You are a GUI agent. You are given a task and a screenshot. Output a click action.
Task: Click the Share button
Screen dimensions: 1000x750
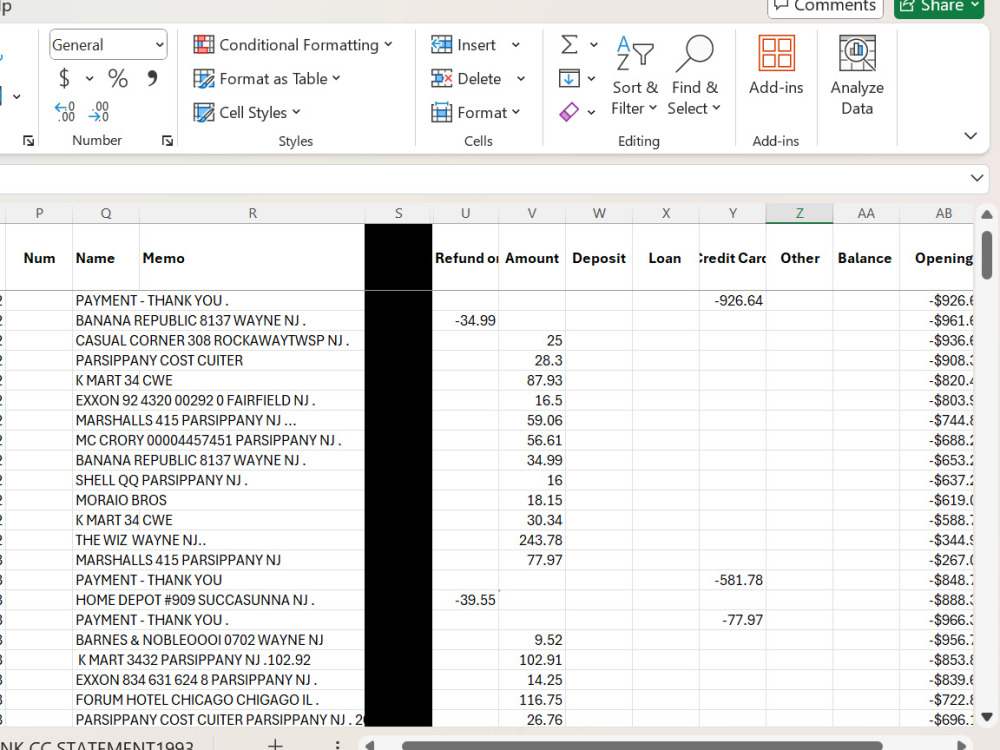coord(939,6)
